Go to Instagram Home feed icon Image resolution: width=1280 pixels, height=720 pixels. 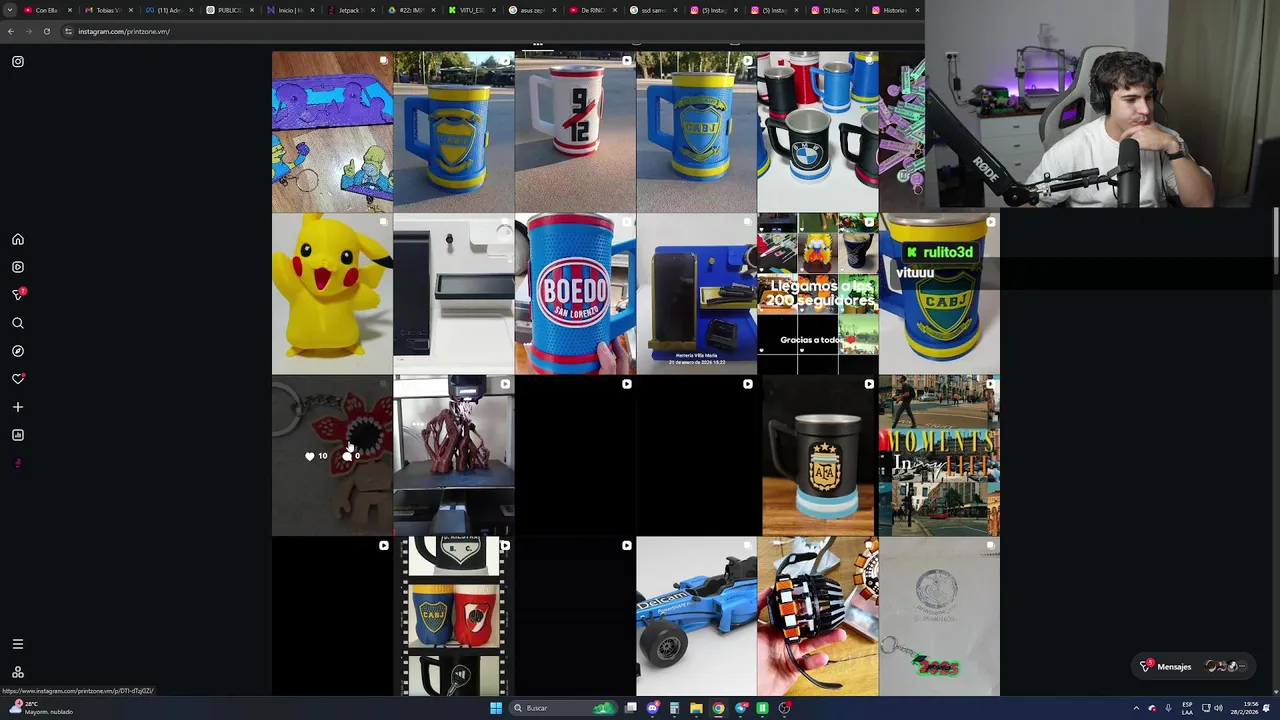click(x=18, y=240)
